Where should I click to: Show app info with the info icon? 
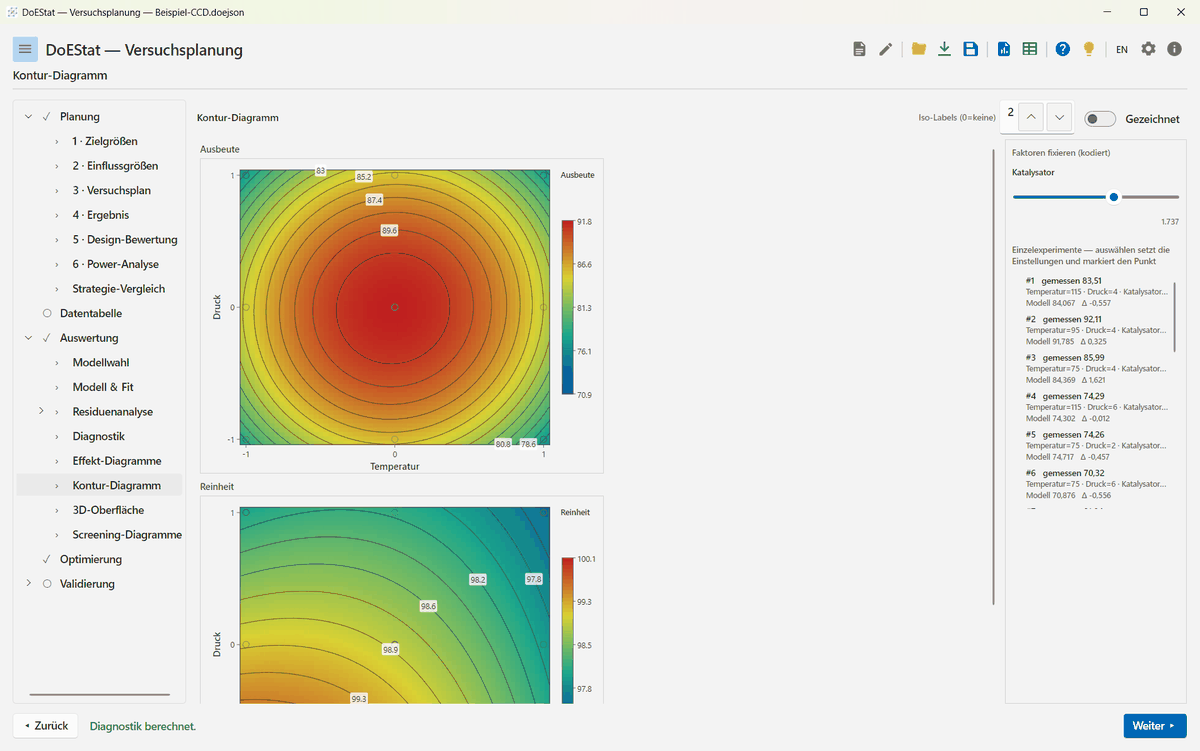[x=1174, y=49]
